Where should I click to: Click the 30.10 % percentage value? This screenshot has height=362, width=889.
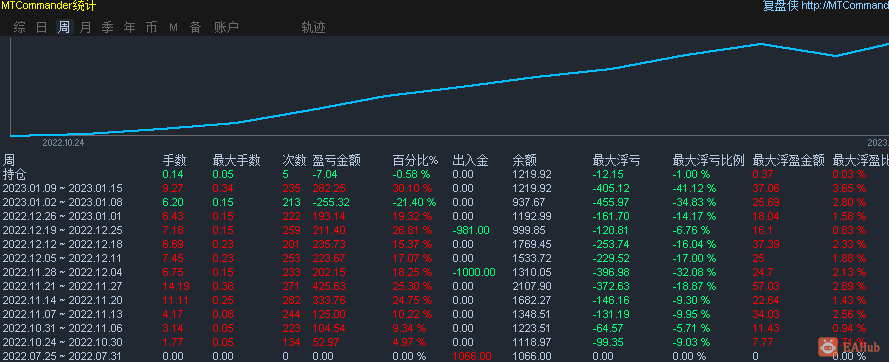412,188
